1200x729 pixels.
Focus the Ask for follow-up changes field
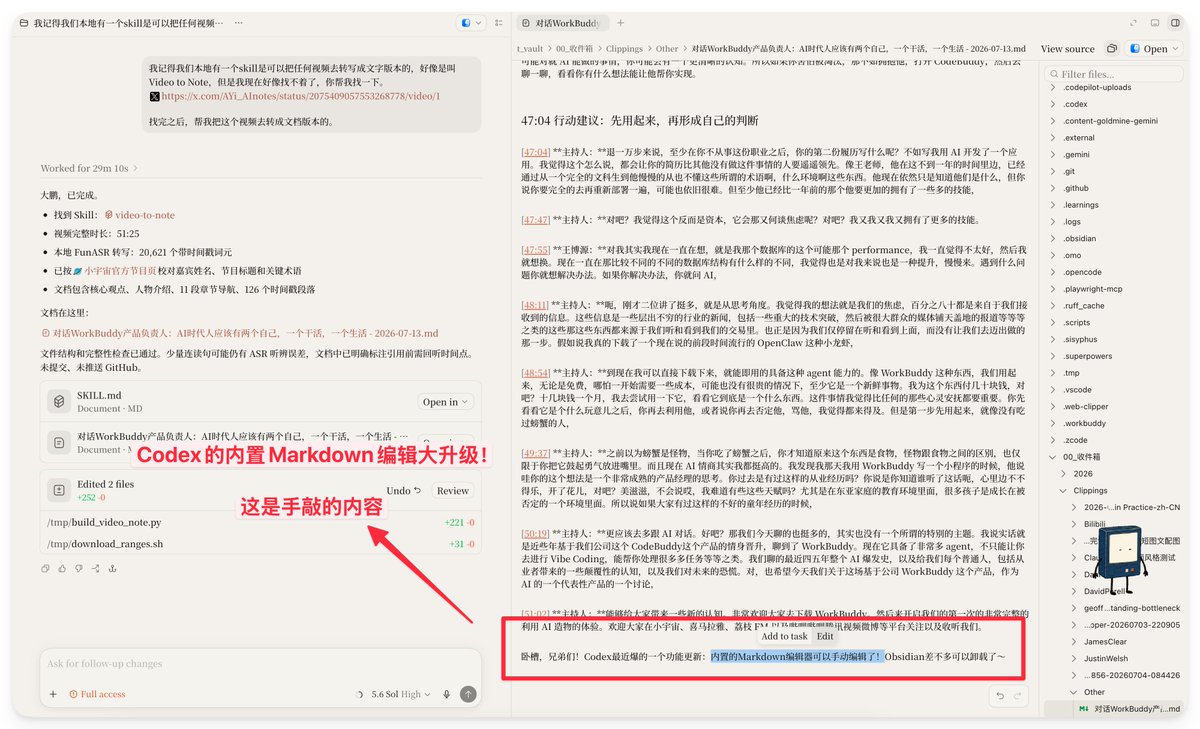[x=260, y=663]
